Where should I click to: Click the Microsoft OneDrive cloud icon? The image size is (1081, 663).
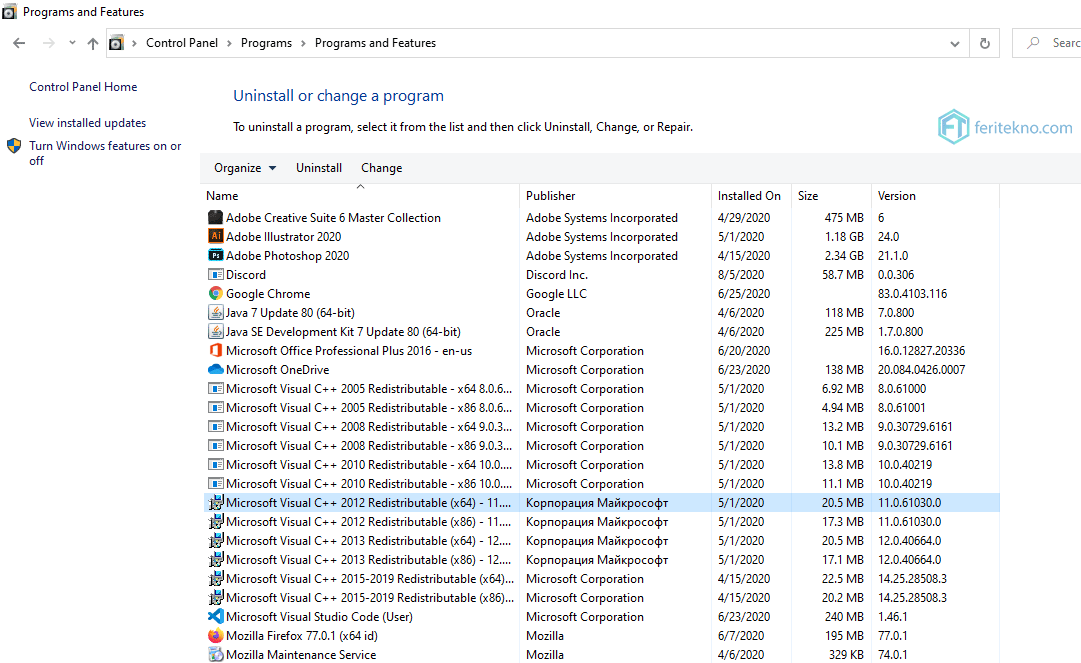tap(216, 369)
